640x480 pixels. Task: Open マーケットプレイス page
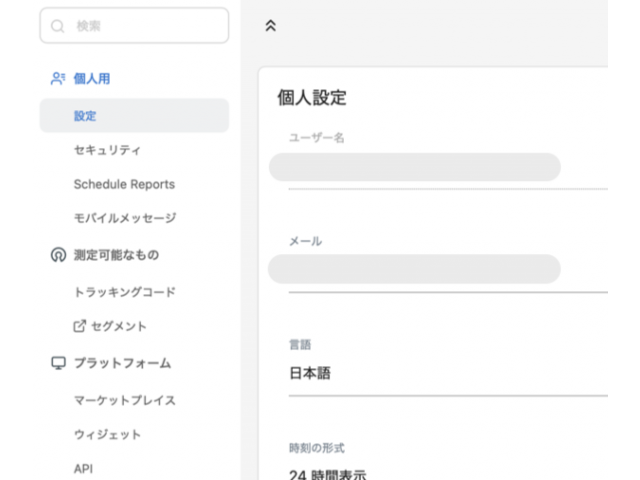[x=125, y=400]
